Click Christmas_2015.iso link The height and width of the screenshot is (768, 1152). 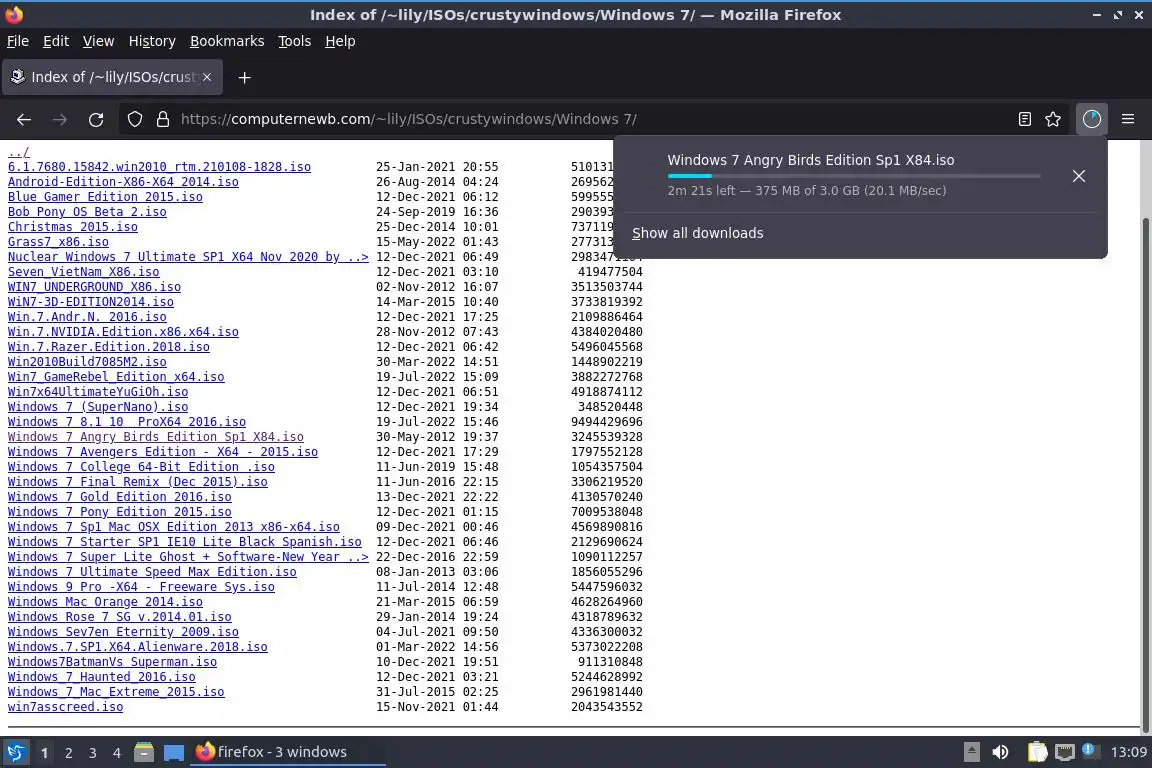pyautogui.click(x=73, y=226)
